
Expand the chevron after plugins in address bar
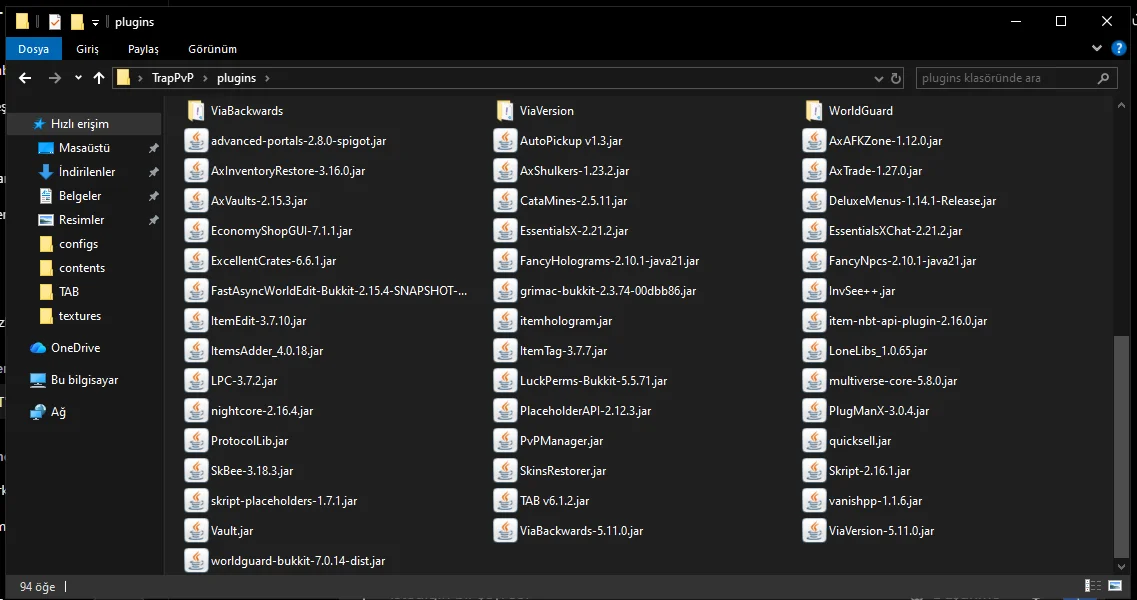point(267,78)
